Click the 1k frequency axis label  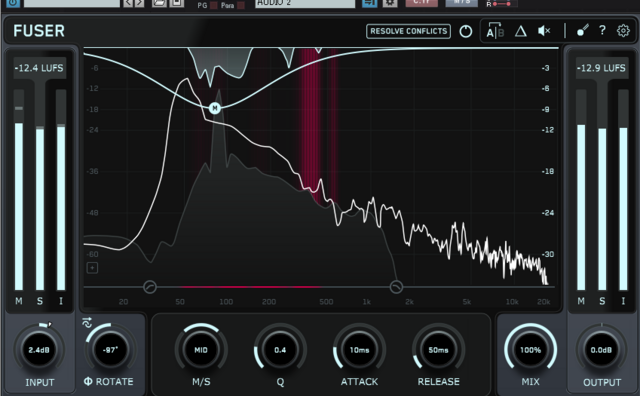click(x=367, y=302)
